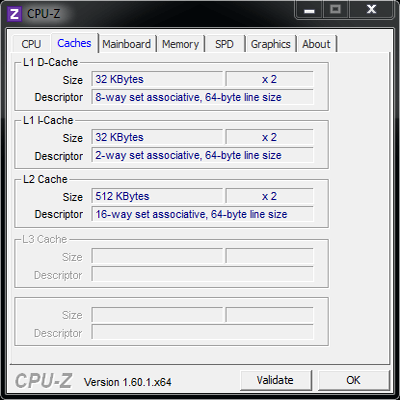Switch to the CPU tab

pyautogui.click(x=31, y=44)
